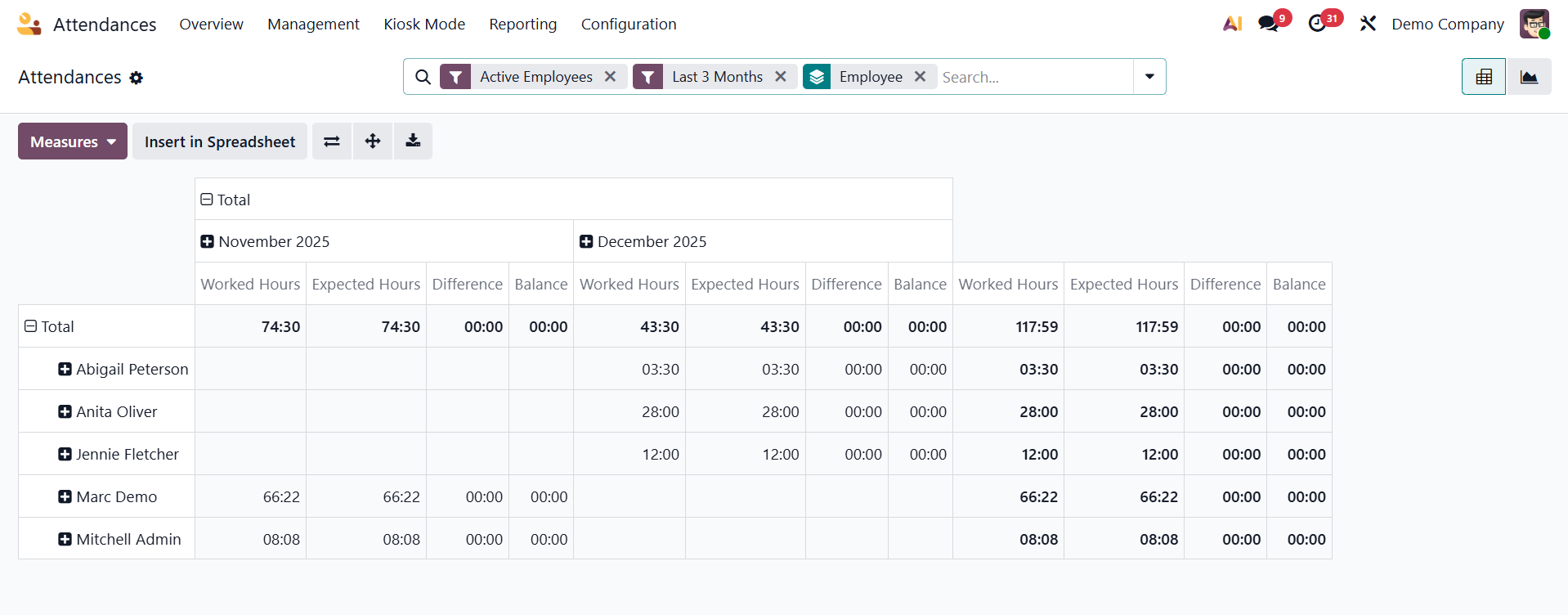Image resolution: width=1568 pixels, height=615 pixels.
Task: Open the search options dropdown arrow
Action: coord(1149,77)
